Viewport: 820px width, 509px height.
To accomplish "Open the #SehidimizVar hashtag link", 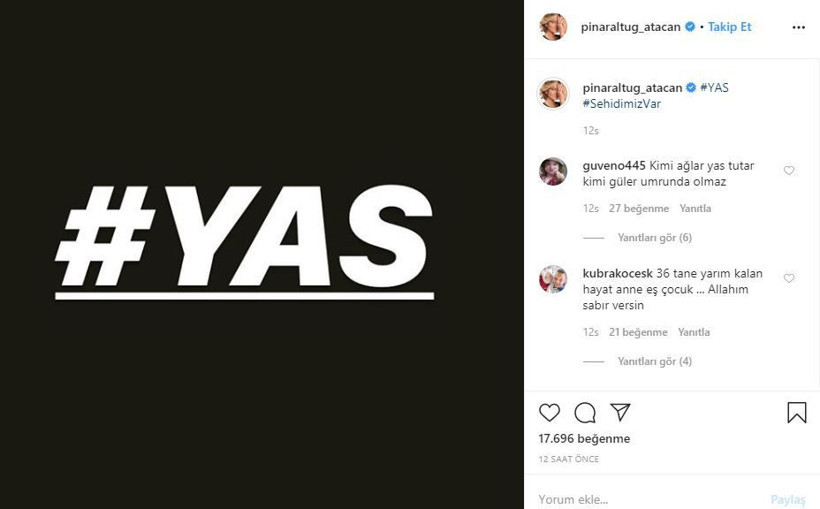I will point(622,104).
